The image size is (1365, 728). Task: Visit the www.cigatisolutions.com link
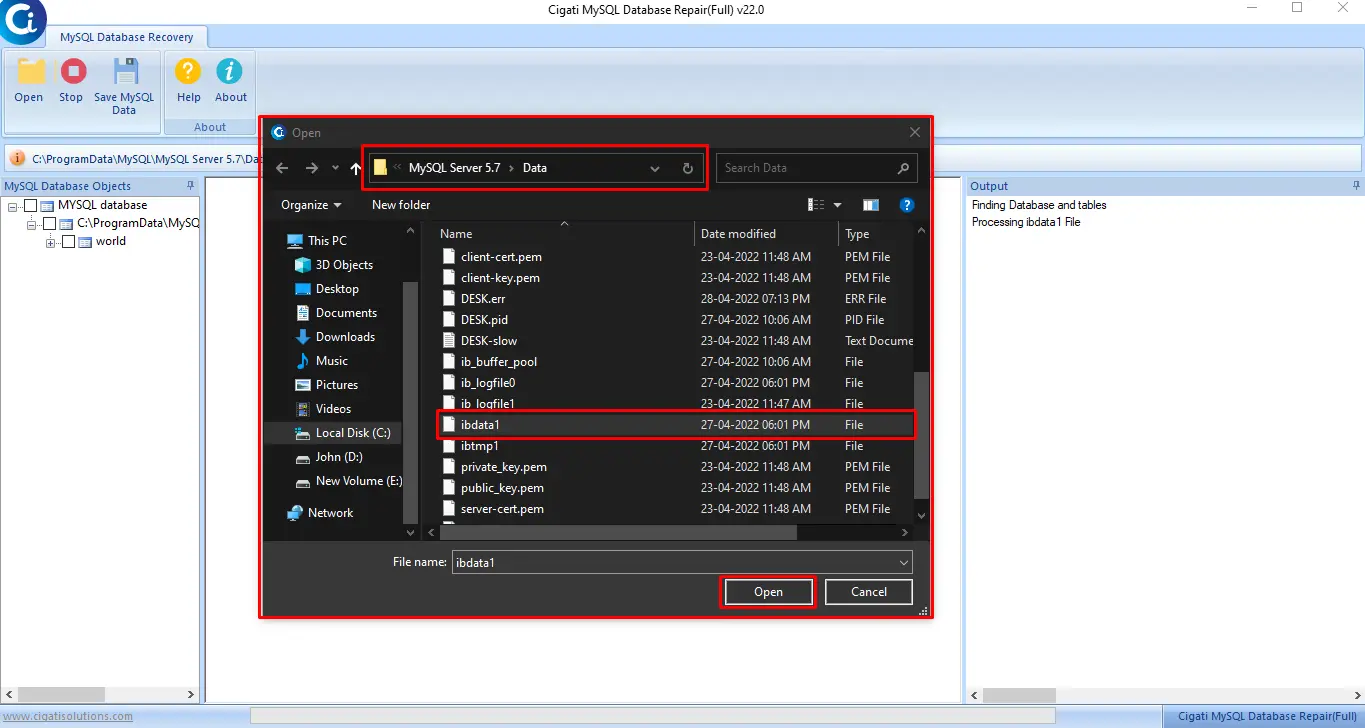pos(66,716)
